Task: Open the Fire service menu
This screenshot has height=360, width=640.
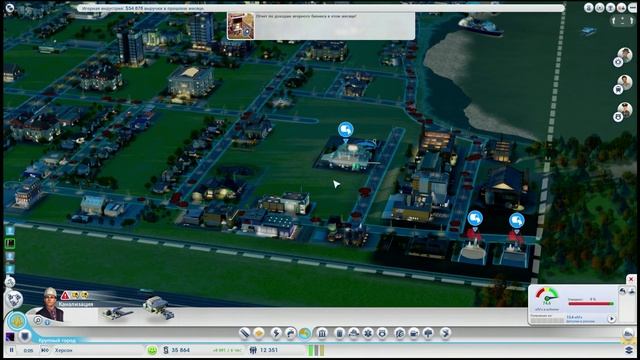Action: tap(353, 333)
